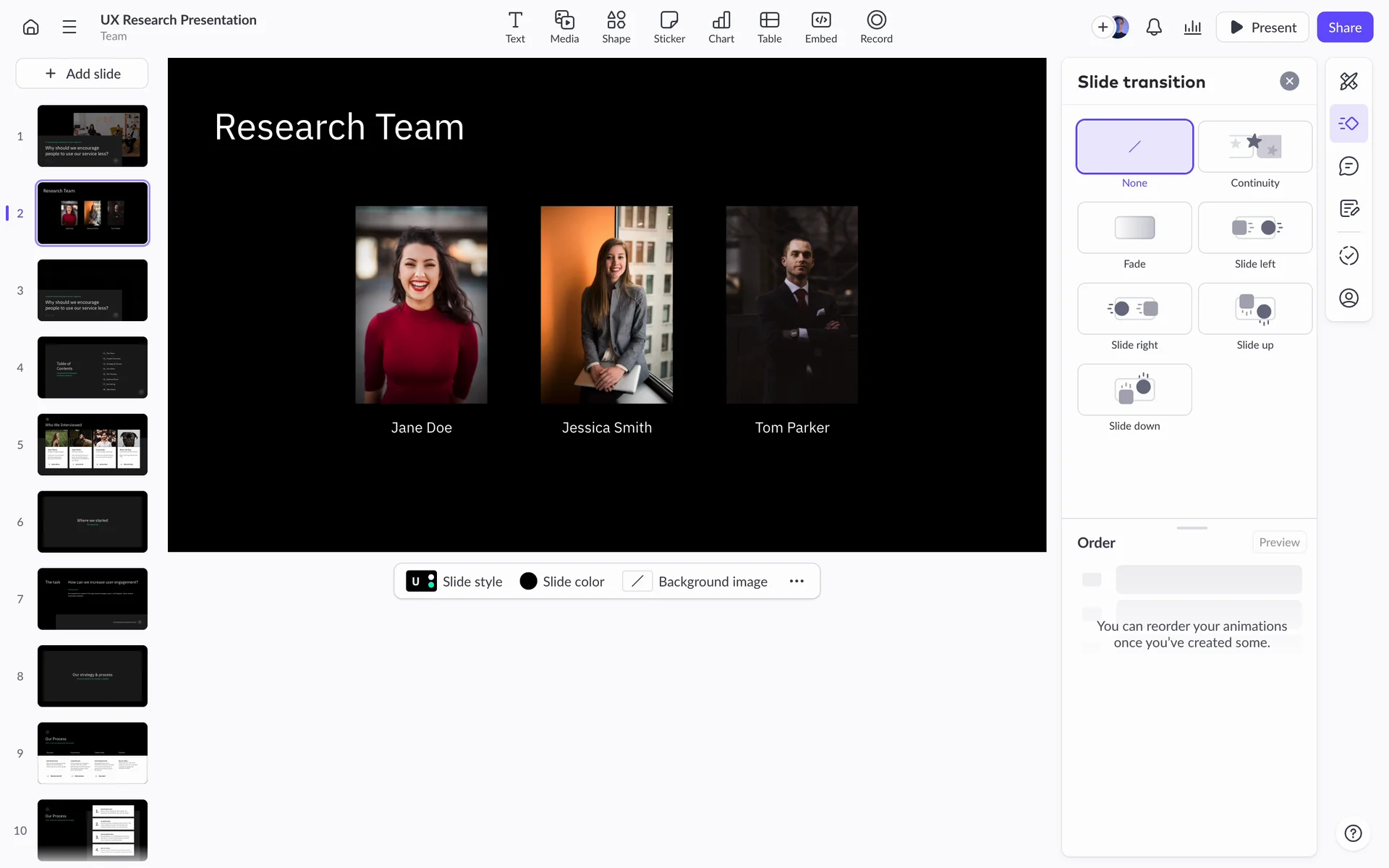This screenshot has width=1389, height=868.
Task: Open the Slide style picker
Action: [454, 582]
